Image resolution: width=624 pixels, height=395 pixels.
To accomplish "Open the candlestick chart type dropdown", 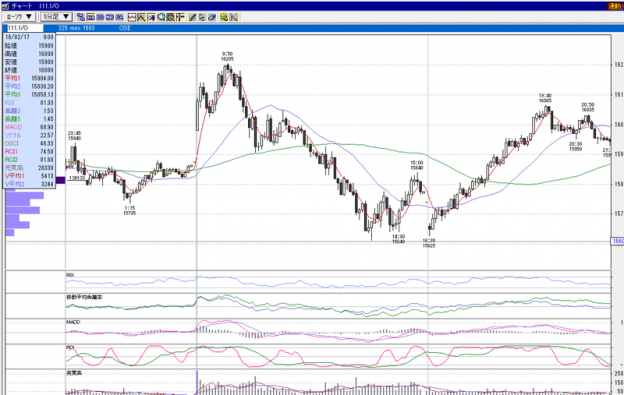I will (x=19, y=17).
